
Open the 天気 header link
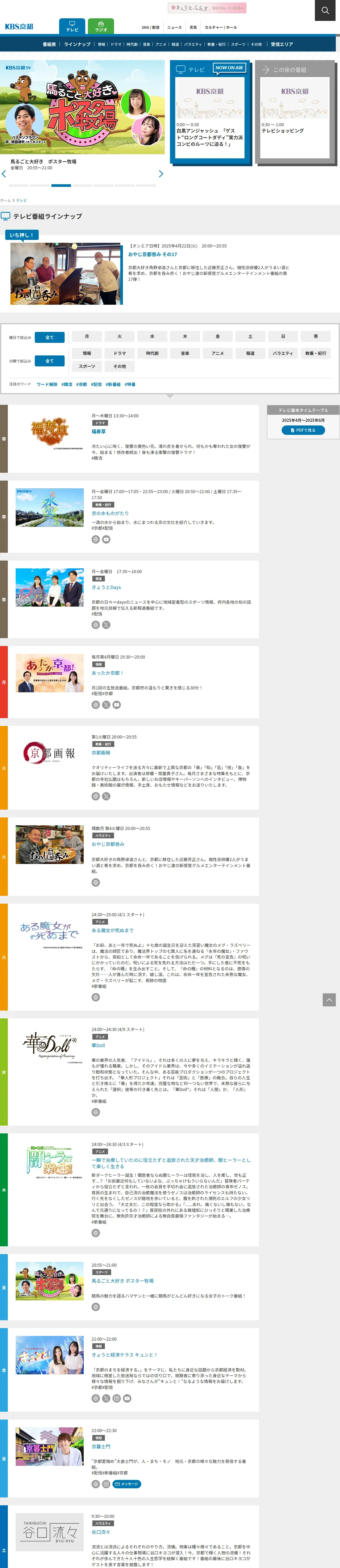[x=193, y=27]
